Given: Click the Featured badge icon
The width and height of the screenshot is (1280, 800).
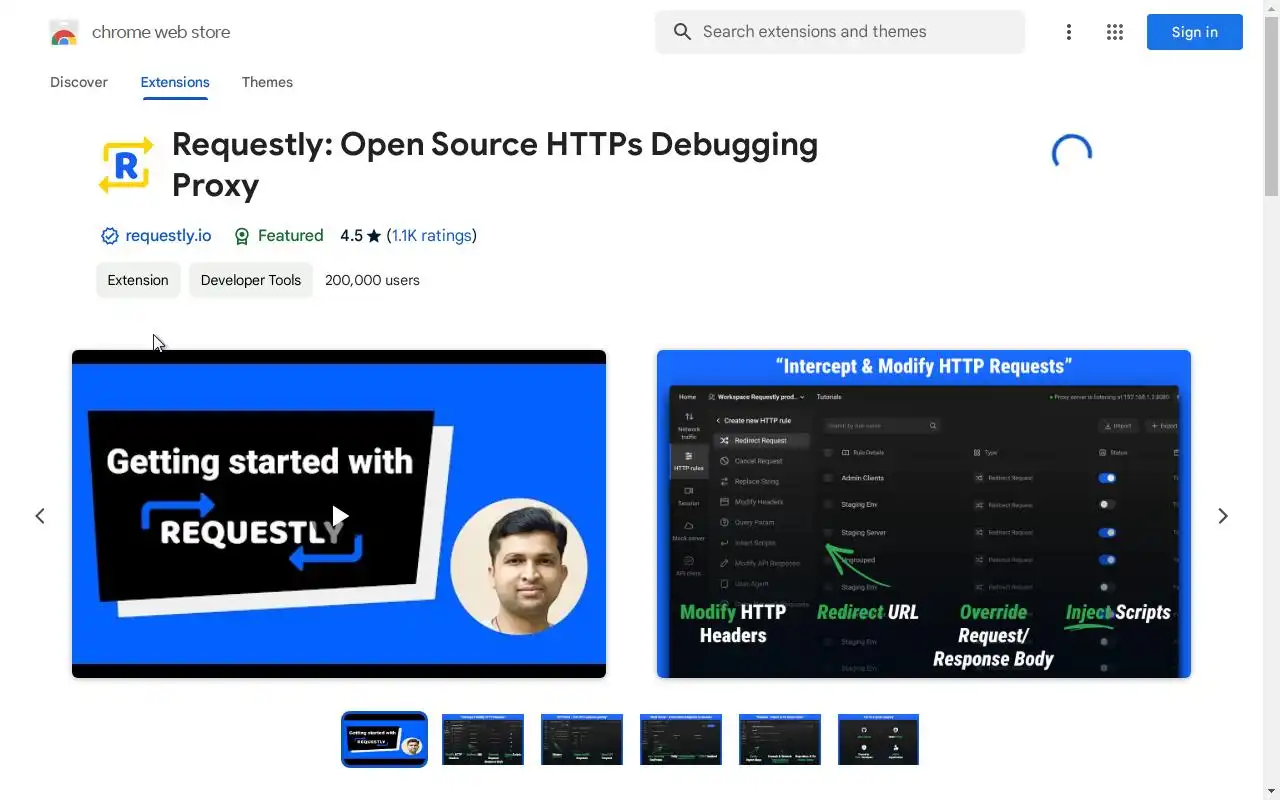Looking at the screenshot, I should click(242, 236).
